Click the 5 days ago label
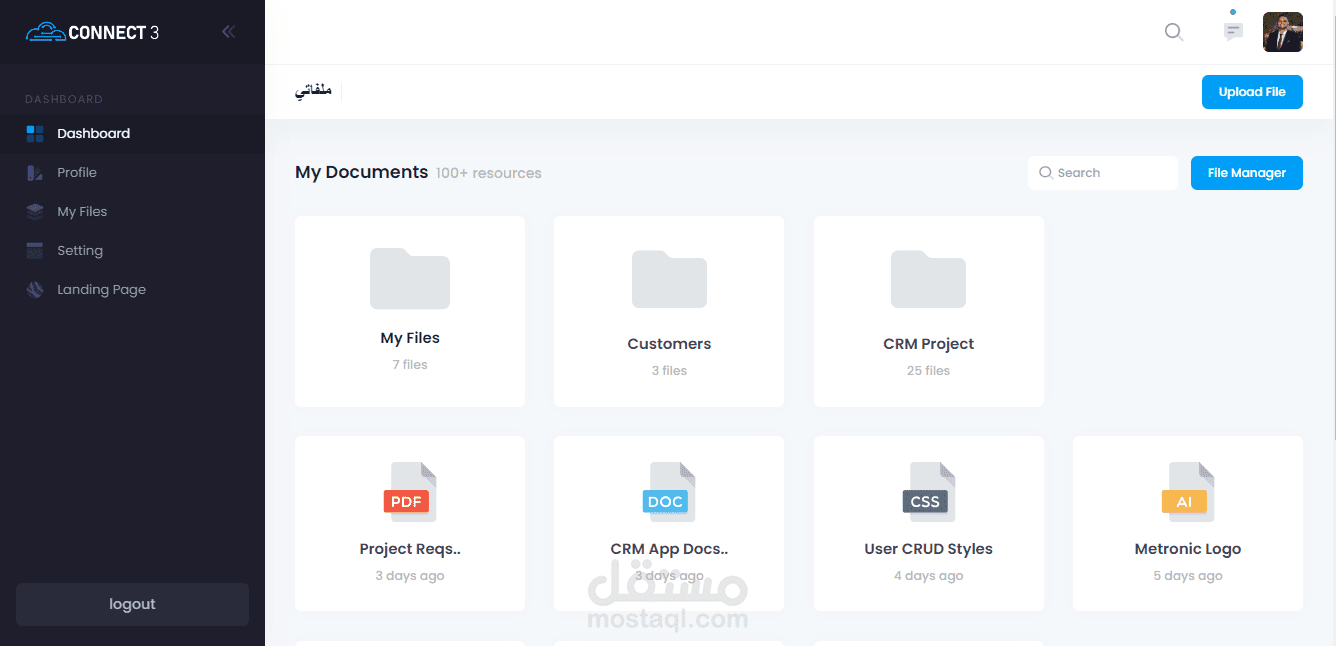This screenshot has width=1336, height=646. click(1188, 576)
